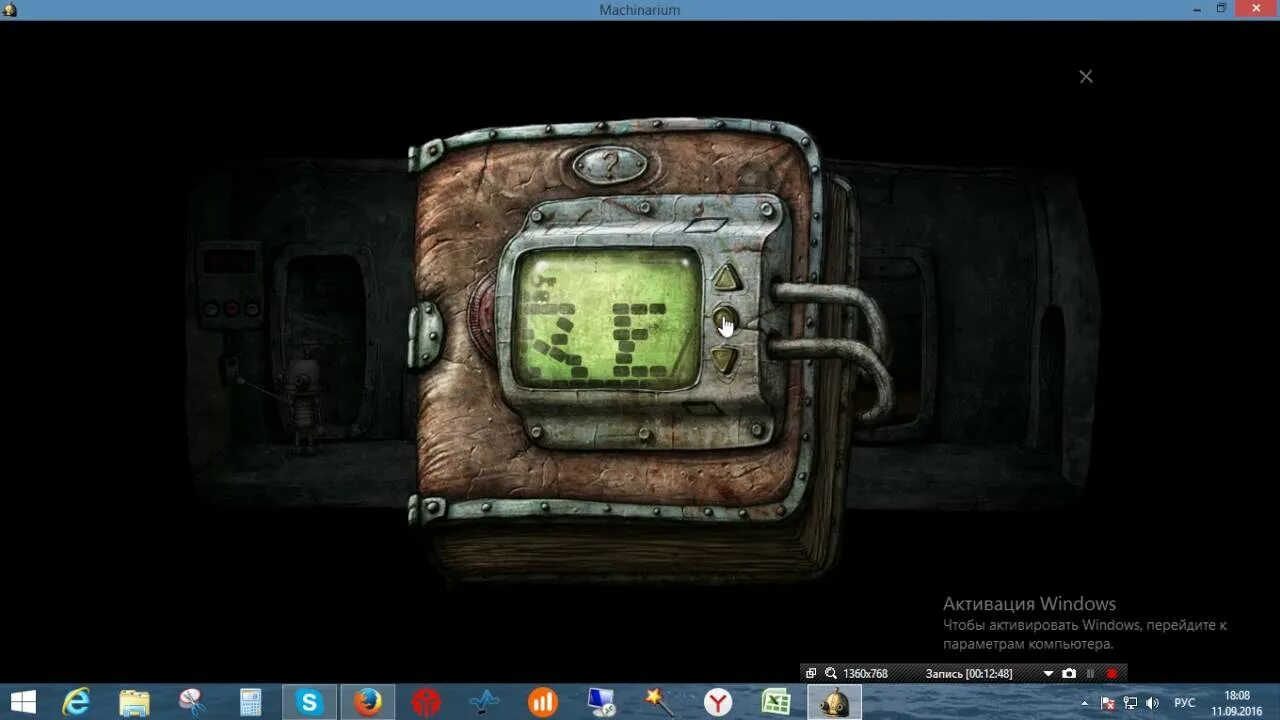Image resolution: width=1280 pixels, height=720 pixels.
Task: Open the Calculator from the taskbar
Action: pyautogui.click(x=251, y=702)
